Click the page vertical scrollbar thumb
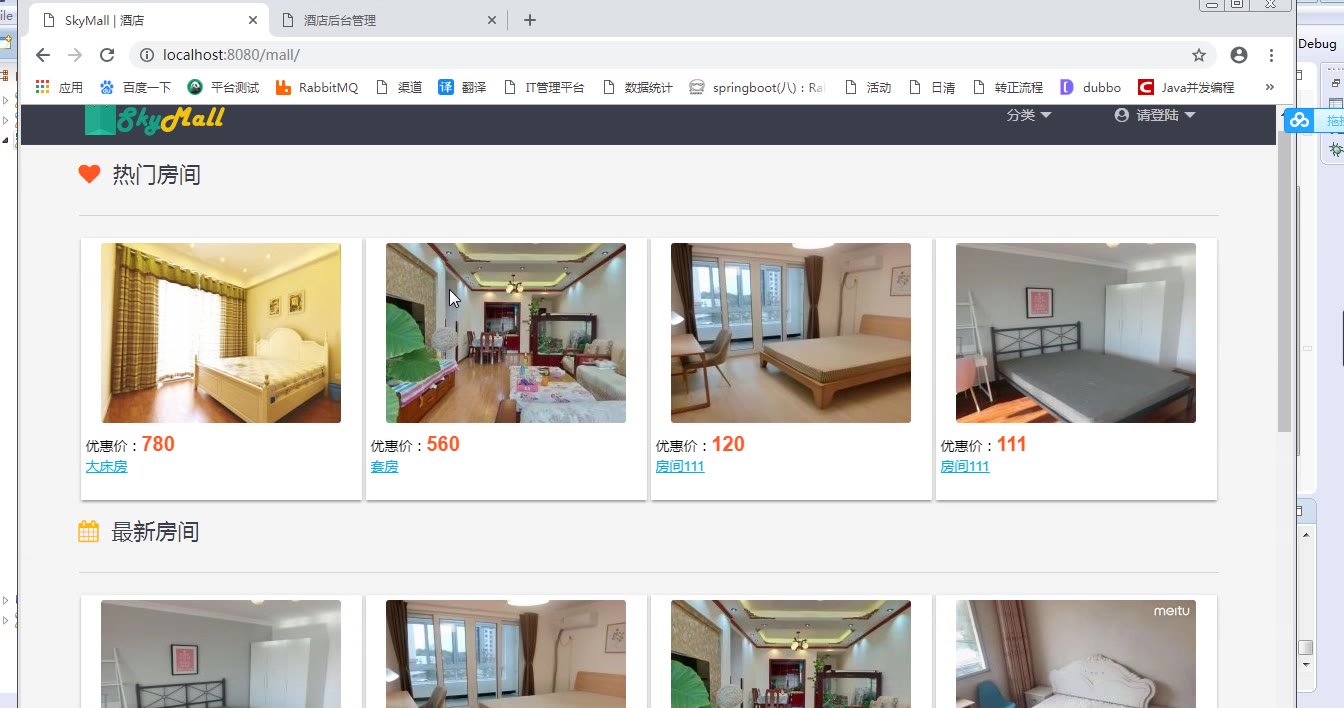The height and width of the screenshot is (708, 1344). tap(1285, 282)
